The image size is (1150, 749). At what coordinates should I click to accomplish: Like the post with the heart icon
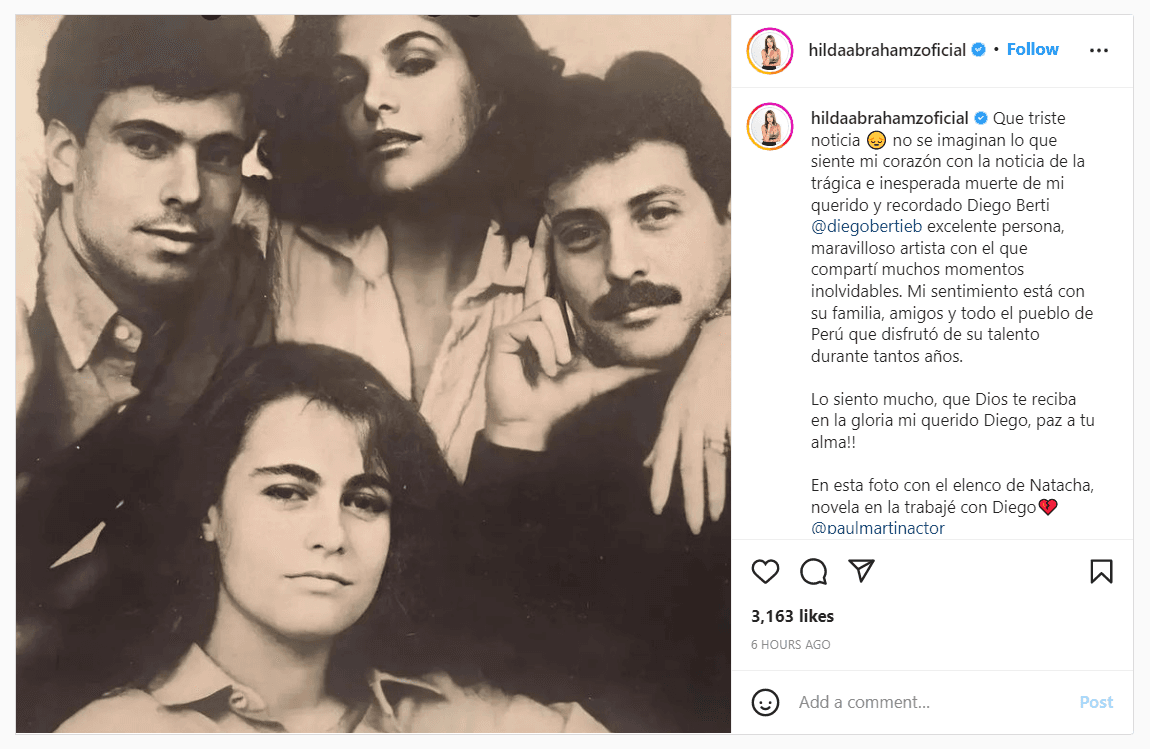[765, 571]
